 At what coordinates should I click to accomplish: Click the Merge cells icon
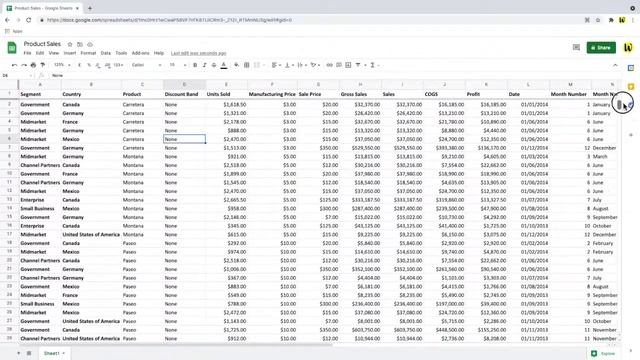click(x=257, y=65)
